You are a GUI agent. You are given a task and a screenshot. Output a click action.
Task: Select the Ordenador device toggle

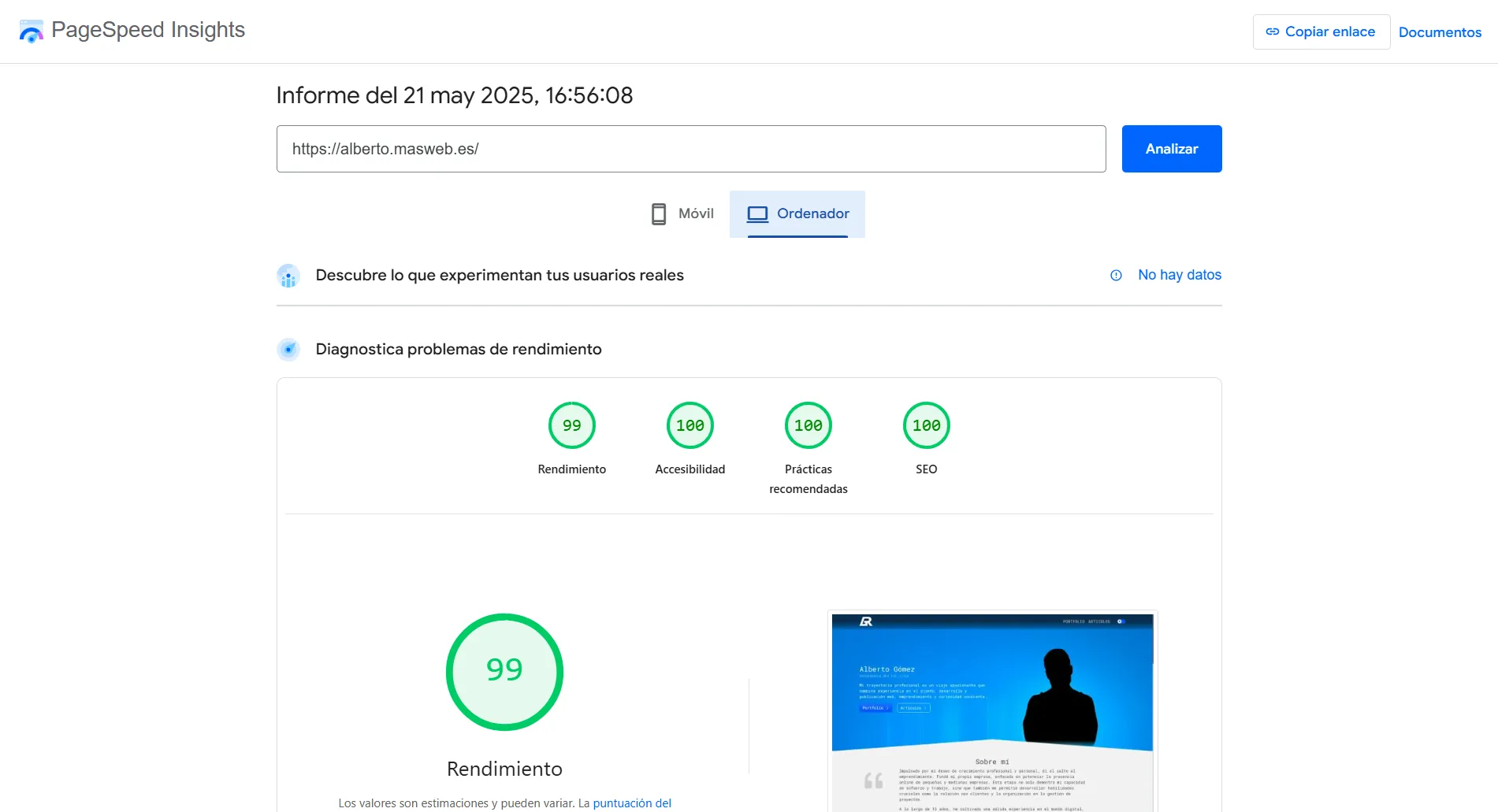click(x=797, y=213)
